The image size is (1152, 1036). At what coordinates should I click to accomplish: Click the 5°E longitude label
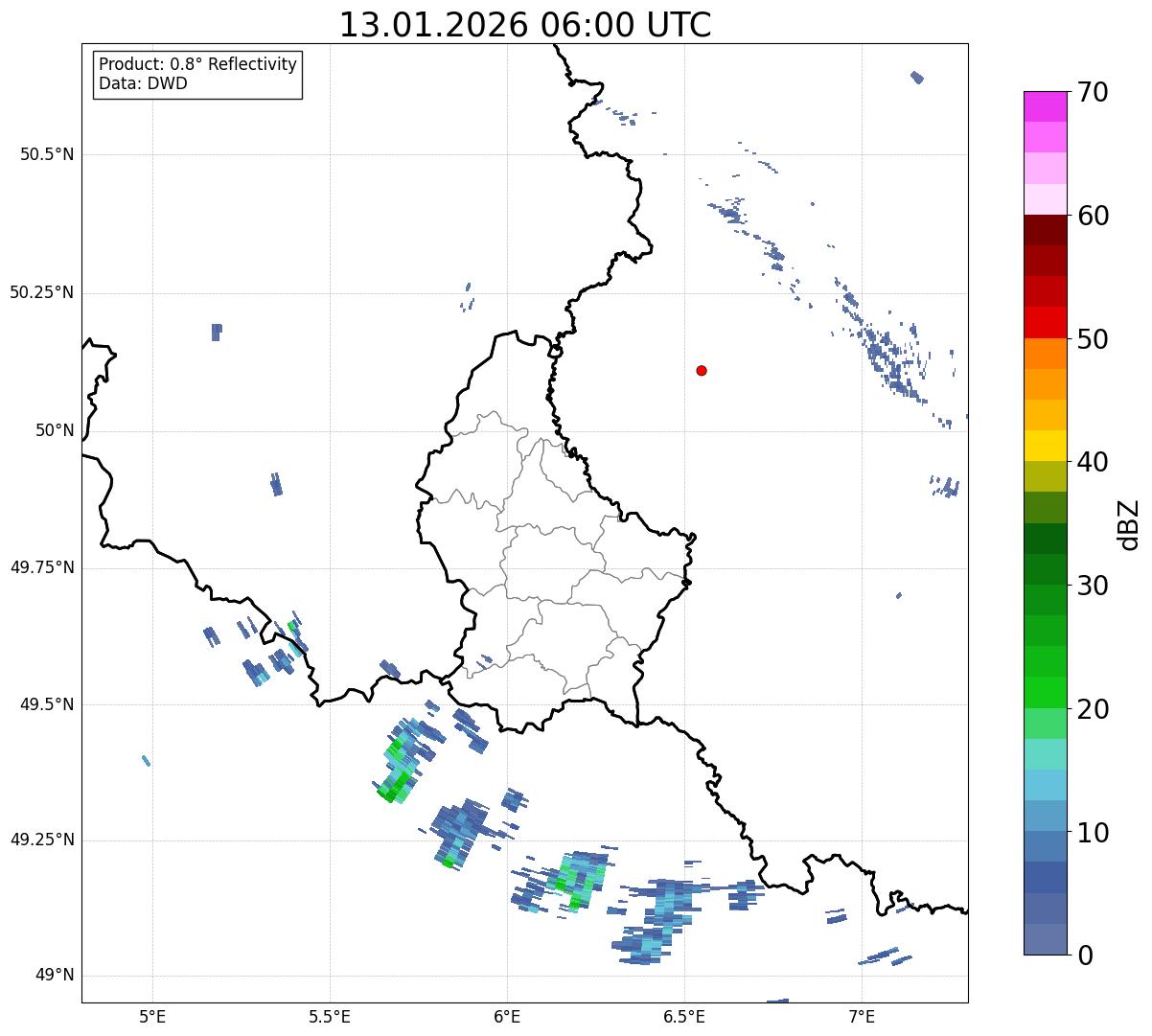pyautogui.click(x=152, y=1016)
